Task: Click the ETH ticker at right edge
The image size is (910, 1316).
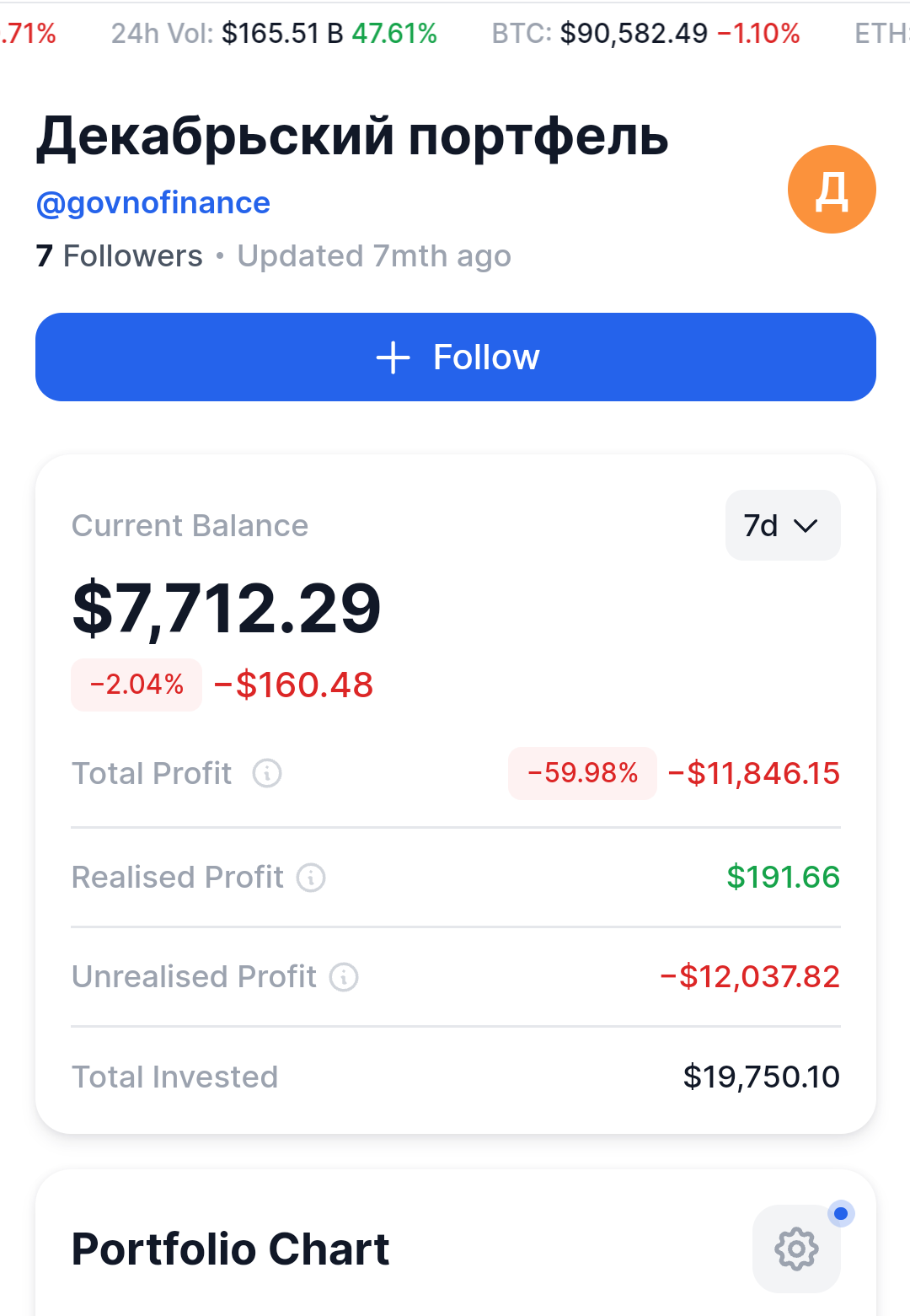Action: point(881,34)
